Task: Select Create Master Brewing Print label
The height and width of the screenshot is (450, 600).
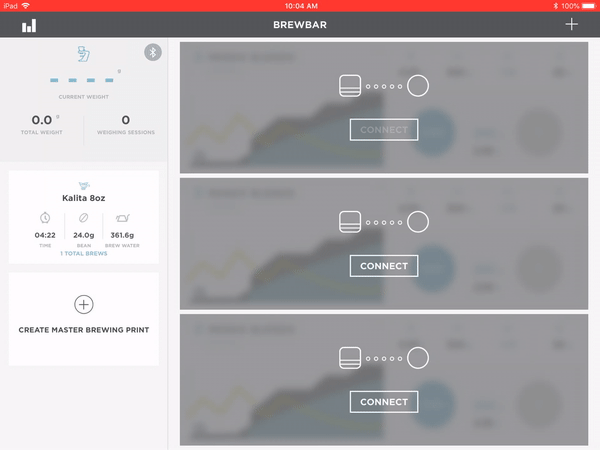Action: pos(84,329)
